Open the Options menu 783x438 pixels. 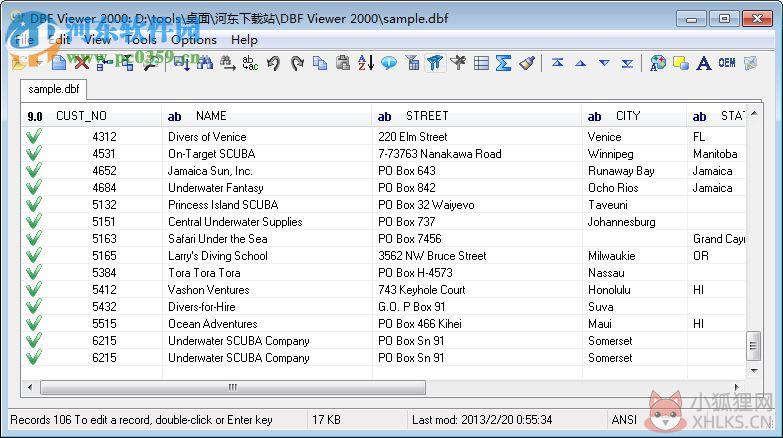(194, 39)
